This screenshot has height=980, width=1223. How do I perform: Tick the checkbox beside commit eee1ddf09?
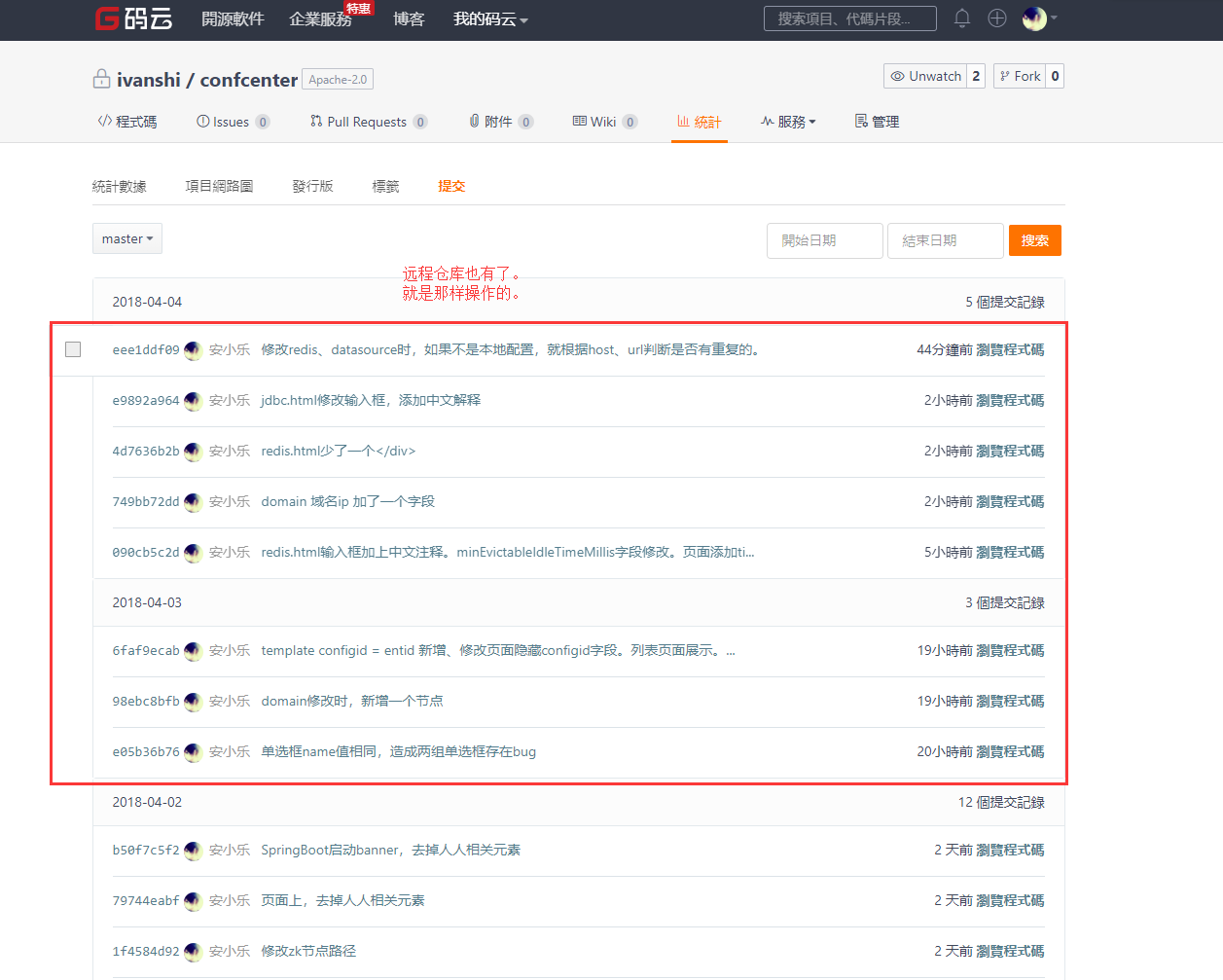point(73,349)
